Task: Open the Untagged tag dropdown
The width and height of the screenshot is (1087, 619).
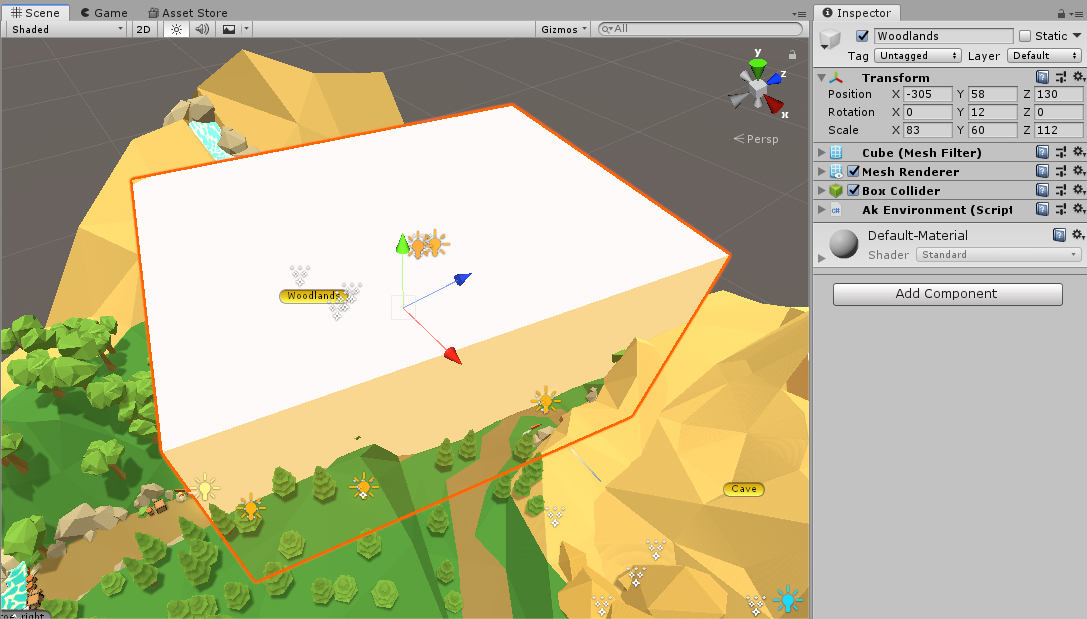Action: click(917, 56)
